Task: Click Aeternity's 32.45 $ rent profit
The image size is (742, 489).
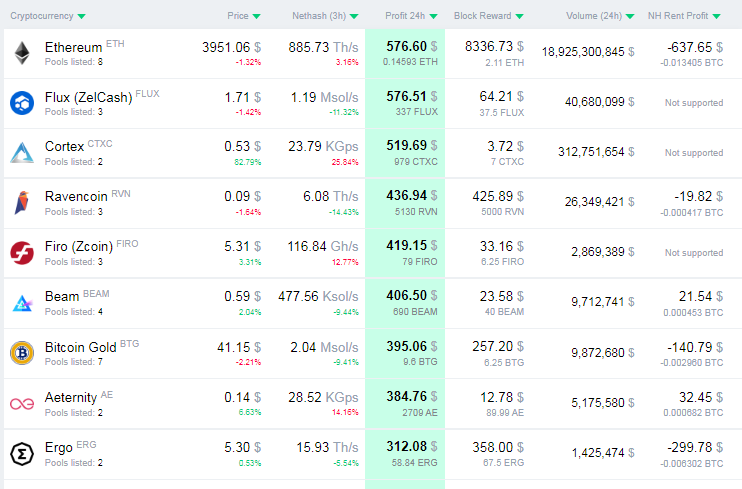Action: (701, 398)
